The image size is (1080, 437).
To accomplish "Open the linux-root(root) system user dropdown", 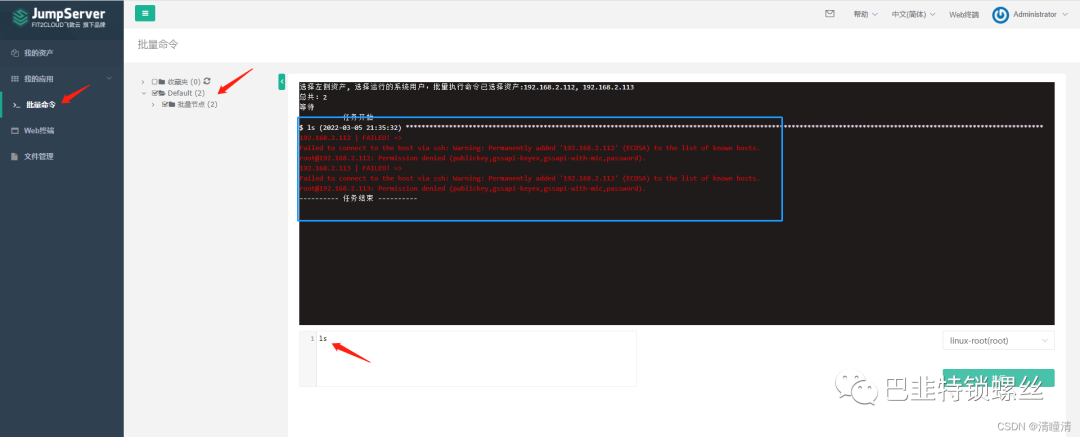I will click(998, 341).
